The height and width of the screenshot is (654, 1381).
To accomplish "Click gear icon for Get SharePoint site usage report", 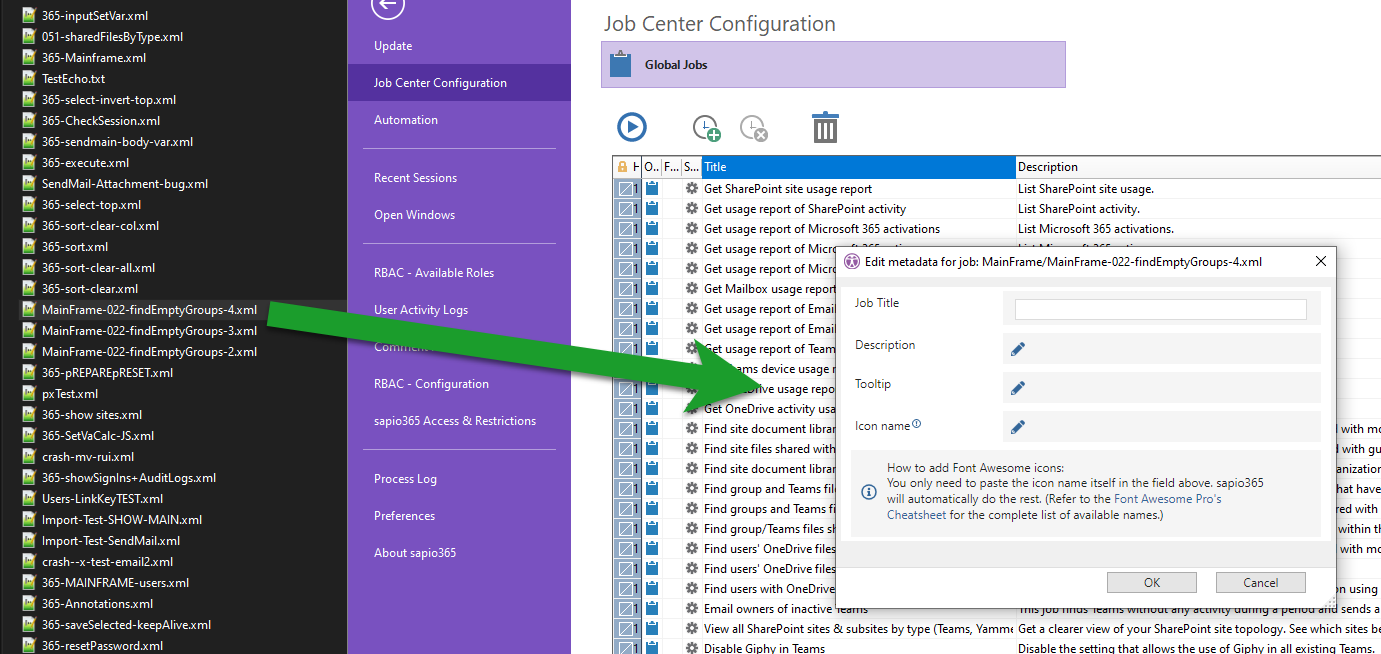I will coord(691,188).
